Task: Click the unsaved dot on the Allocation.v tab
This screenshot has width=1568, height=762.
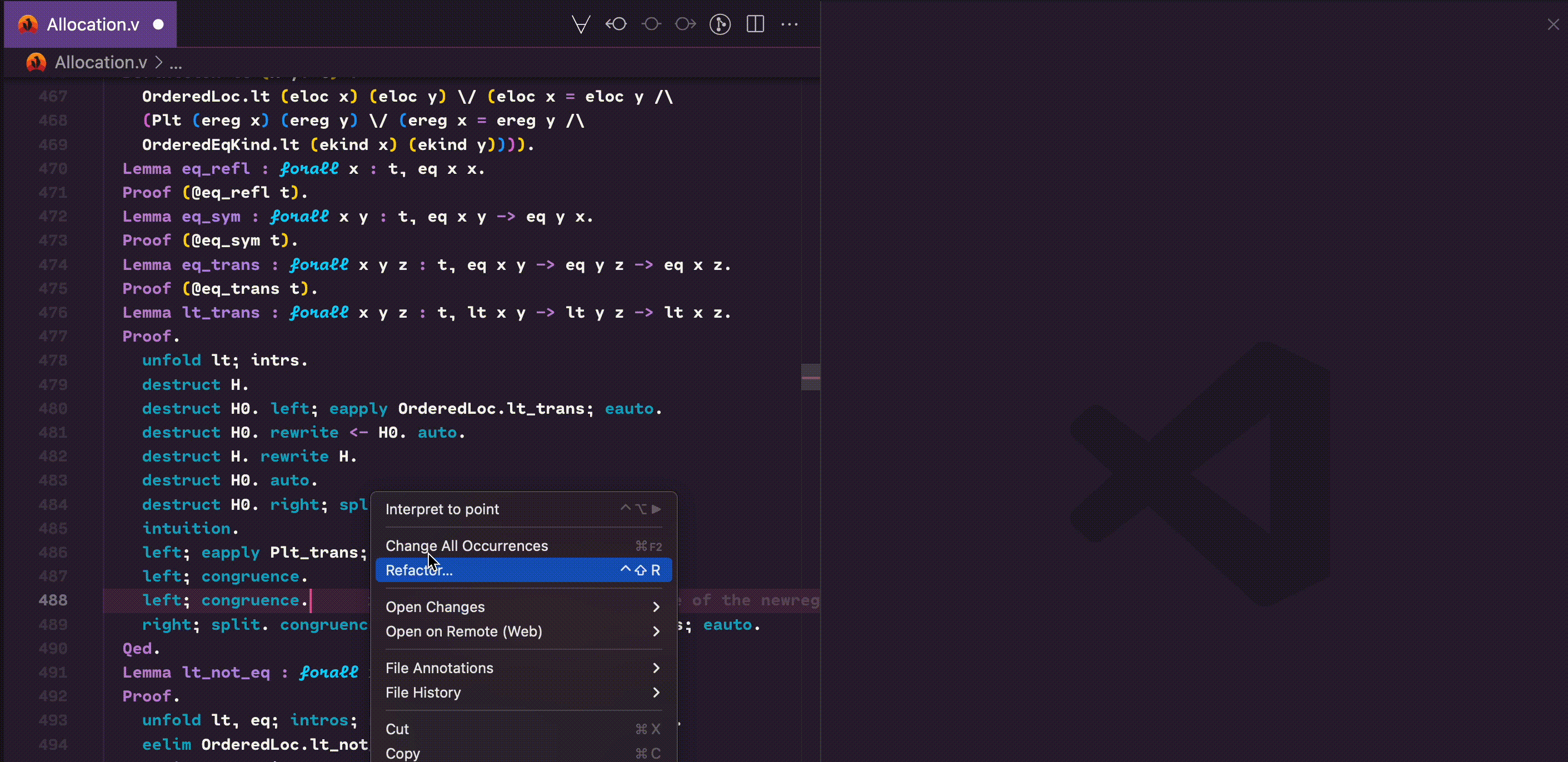Action: click(158, 24)
